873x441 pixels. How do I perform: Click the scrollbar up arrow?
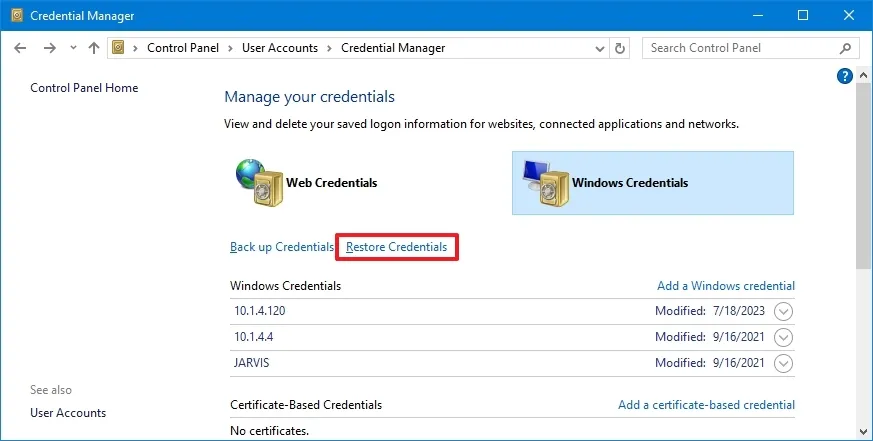[x=864, y=75]
